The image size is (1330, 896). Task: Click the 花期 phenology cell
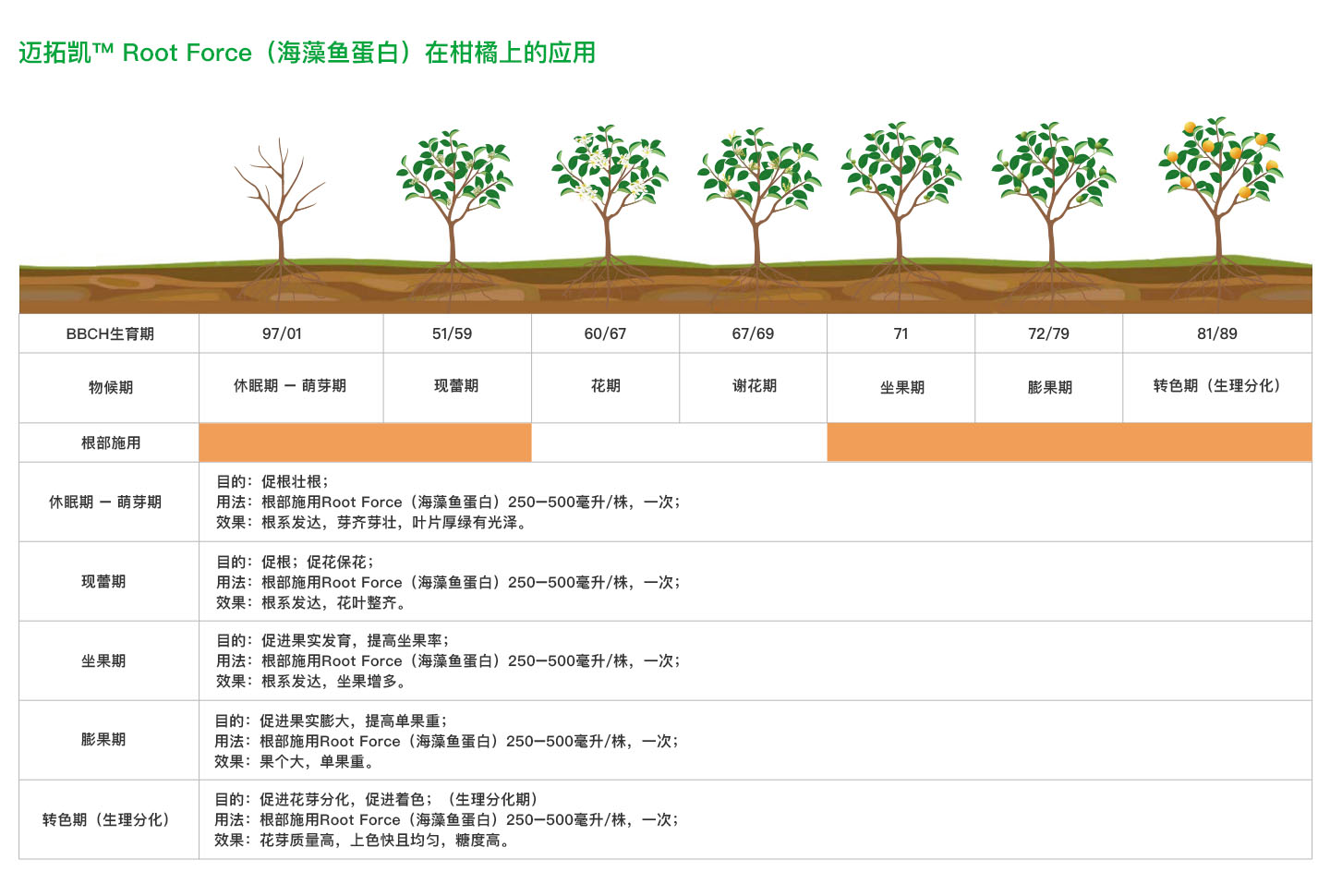coord(605,386)
